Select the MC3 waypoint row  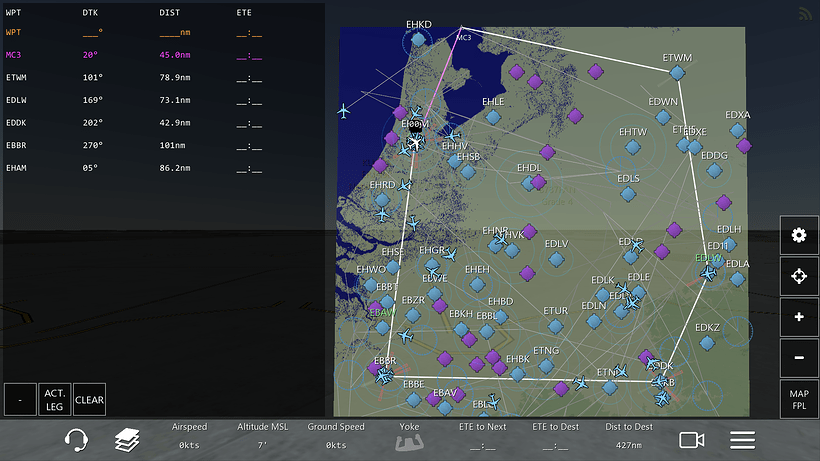pyautogui.click(x=163, y=55)
